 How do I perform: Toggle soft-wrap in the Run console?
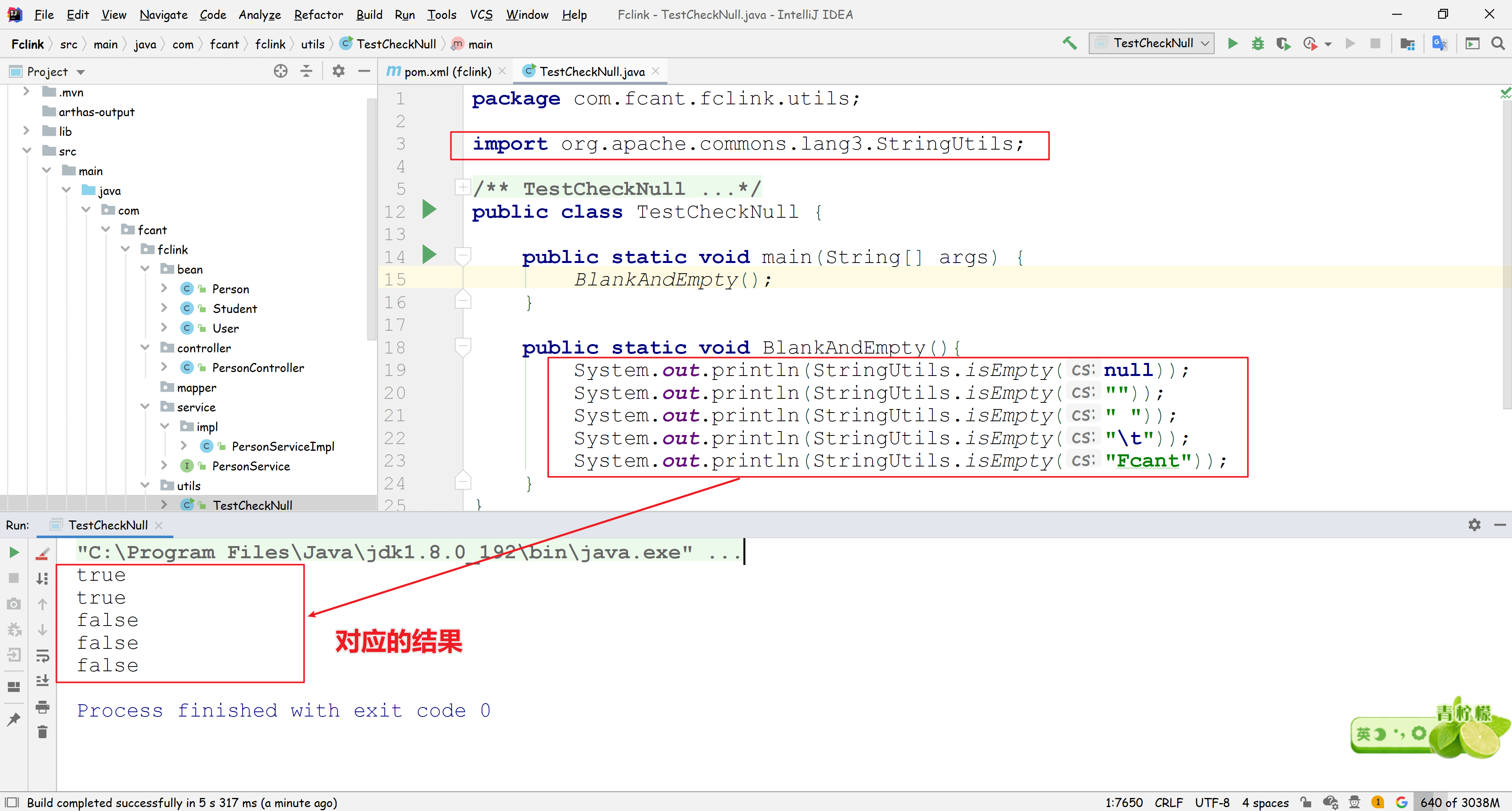tap(42, 655)
